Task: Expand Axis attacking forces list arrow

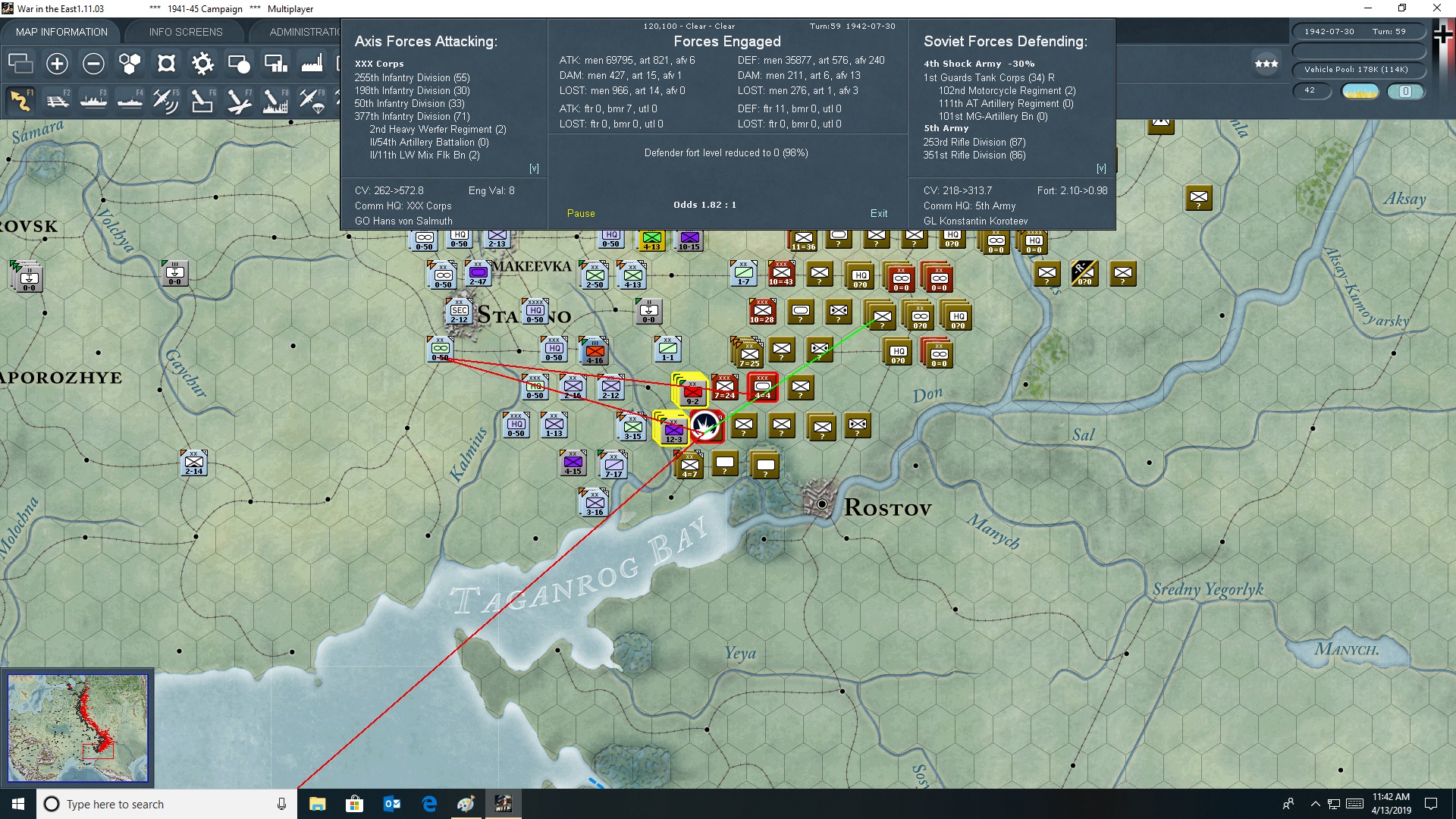Action: point(534,168)
